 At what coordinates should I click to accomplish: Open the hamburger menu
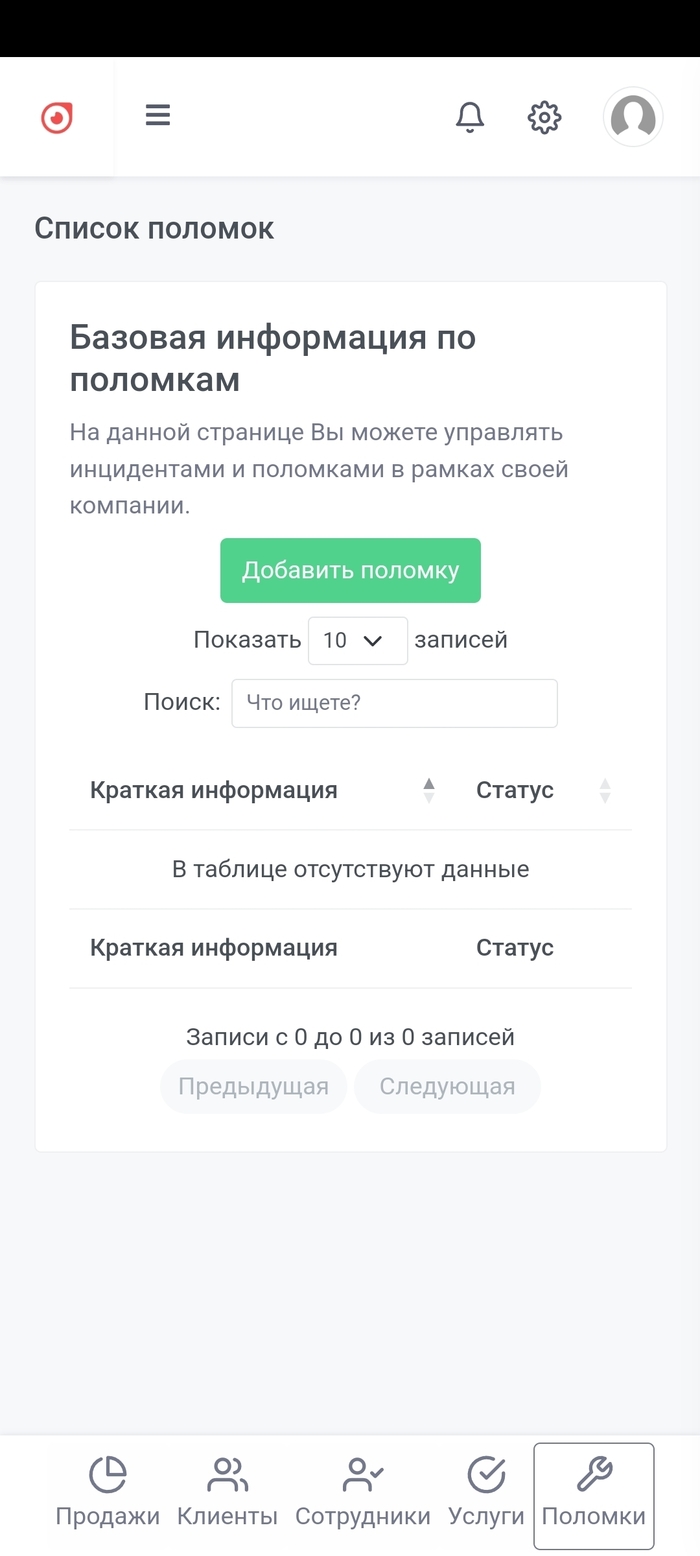click(x=158, y=116)
